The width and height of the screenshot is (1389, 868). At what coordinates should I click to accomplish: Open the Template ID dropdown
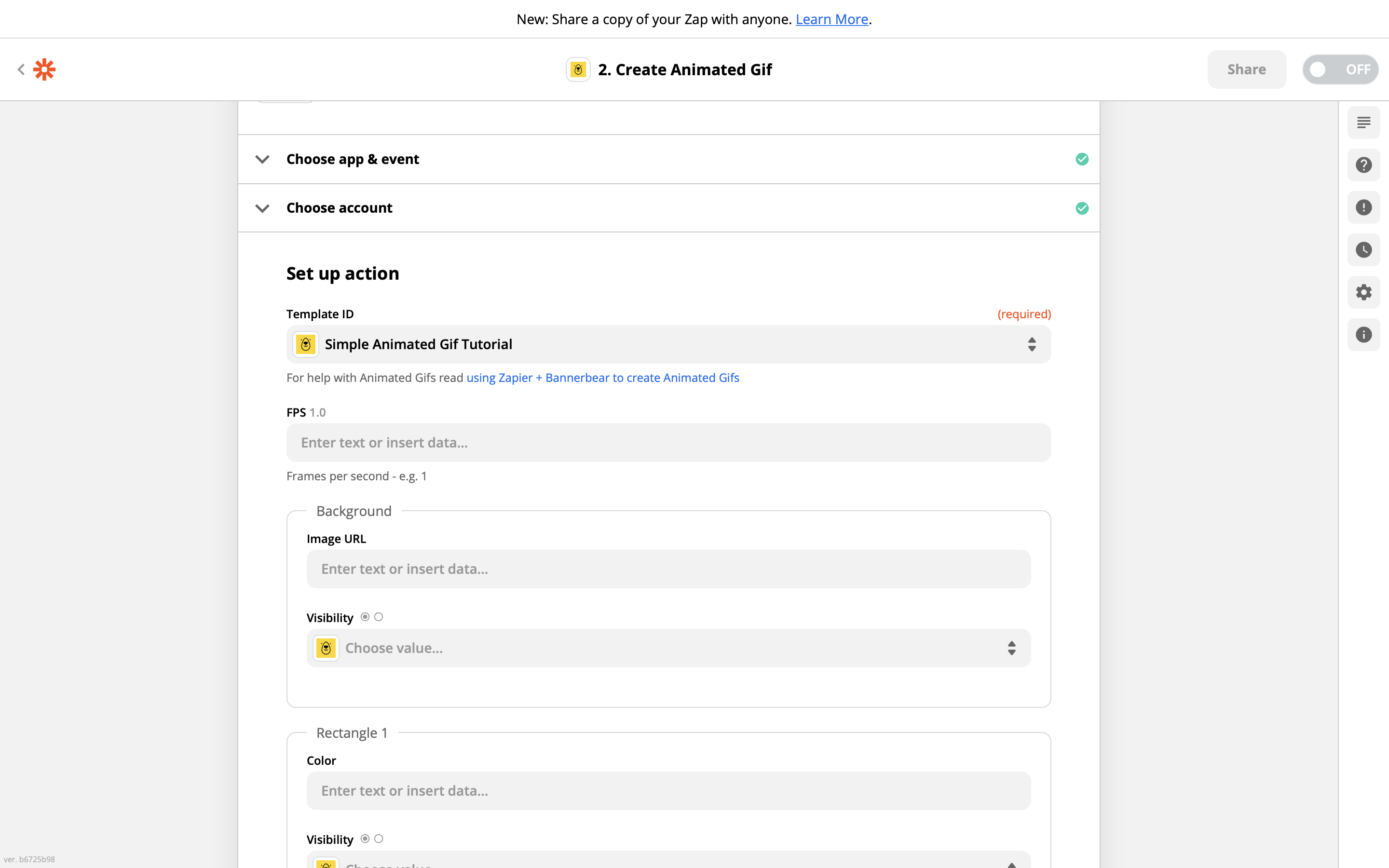pyautogui.click(x=668, y=344)
